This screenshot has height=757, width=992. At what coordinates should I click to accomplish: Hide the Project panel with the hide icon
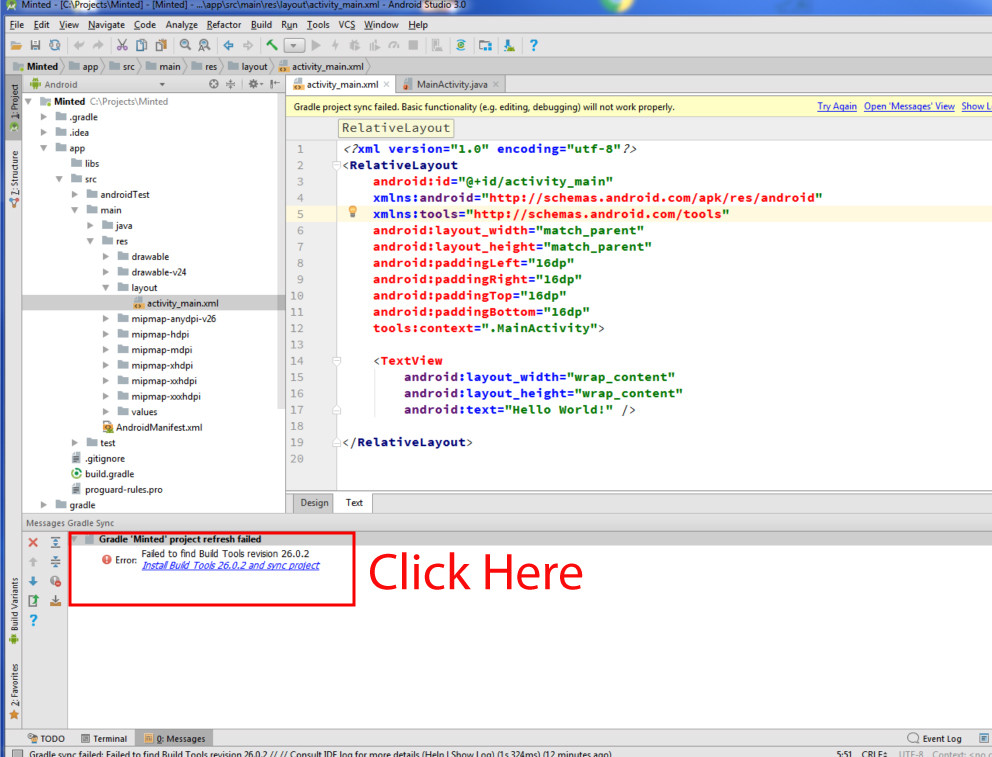click(x=275, y=84)
